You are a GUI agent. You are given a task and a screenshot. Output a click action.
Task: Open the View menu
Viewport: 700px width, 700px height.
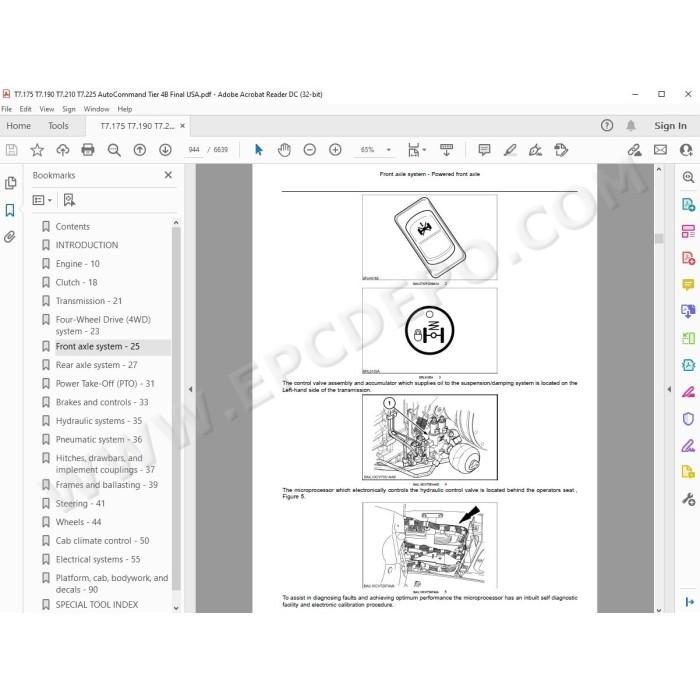click(x=46, y=109)
